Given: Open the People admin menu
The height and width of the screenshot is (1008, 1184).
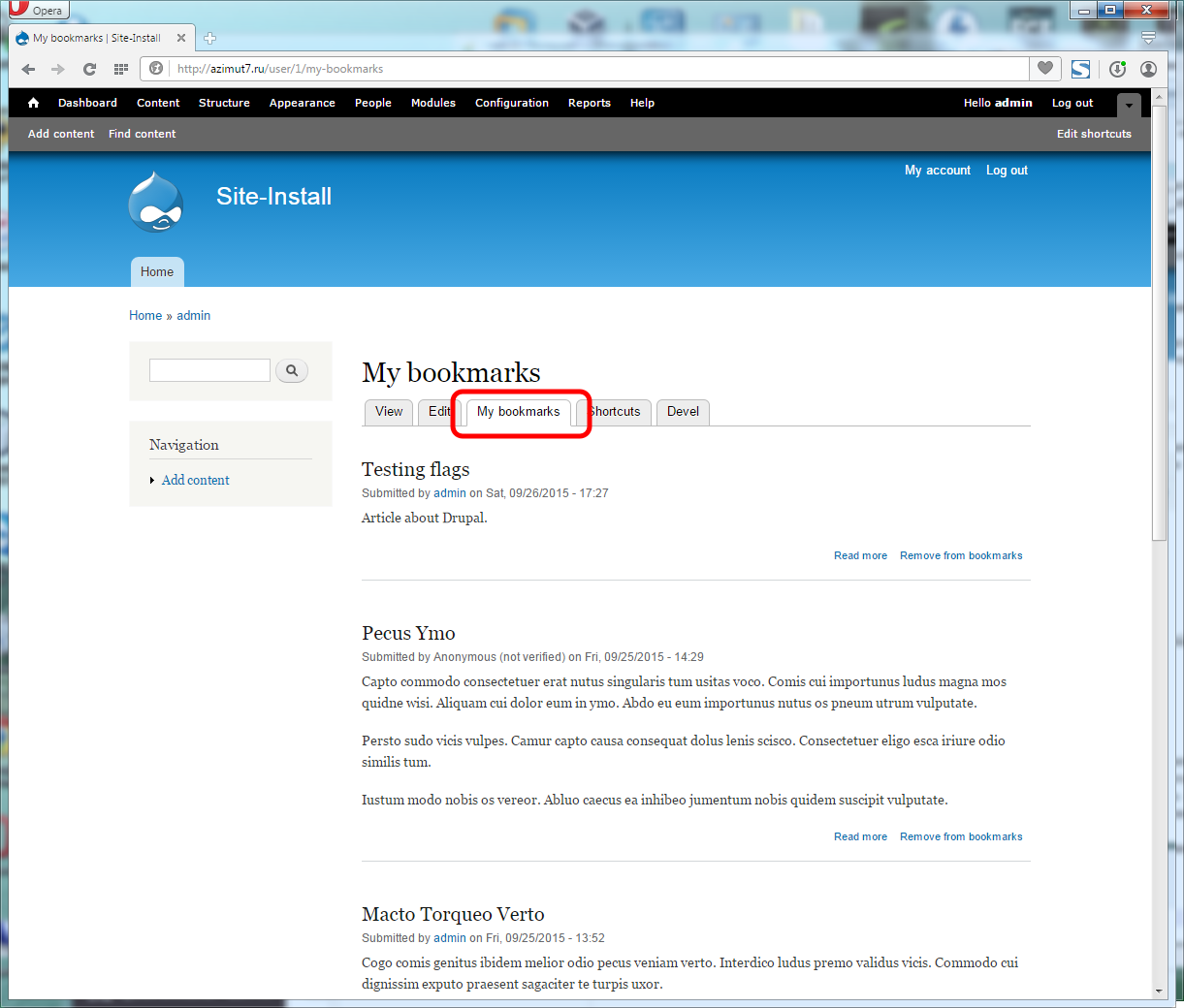Looking at the screenshot, I should (x=373, y=103).
